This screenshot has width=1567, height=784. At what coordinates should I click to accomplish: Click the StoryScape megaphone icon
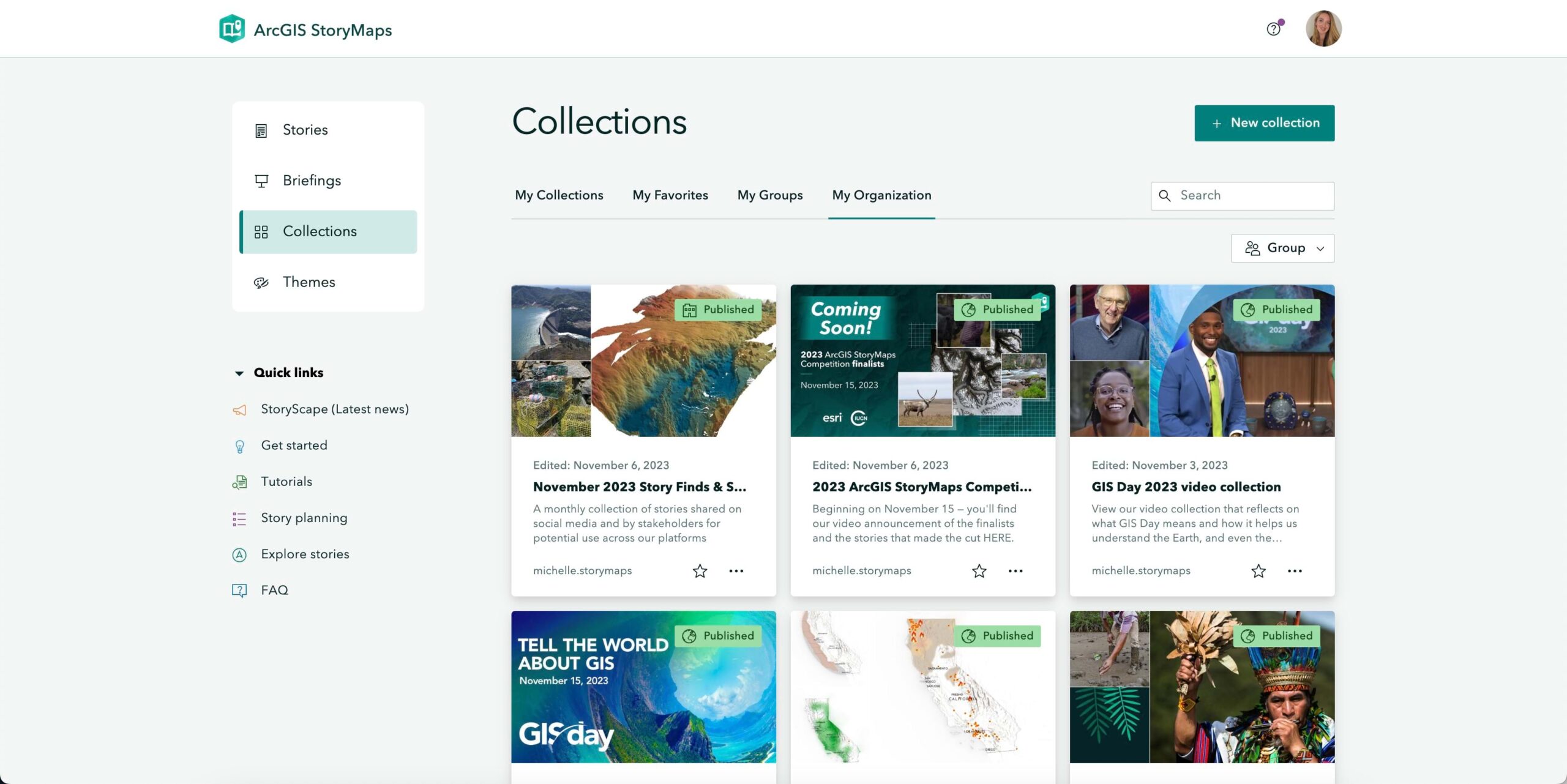[x=239, y=410]
